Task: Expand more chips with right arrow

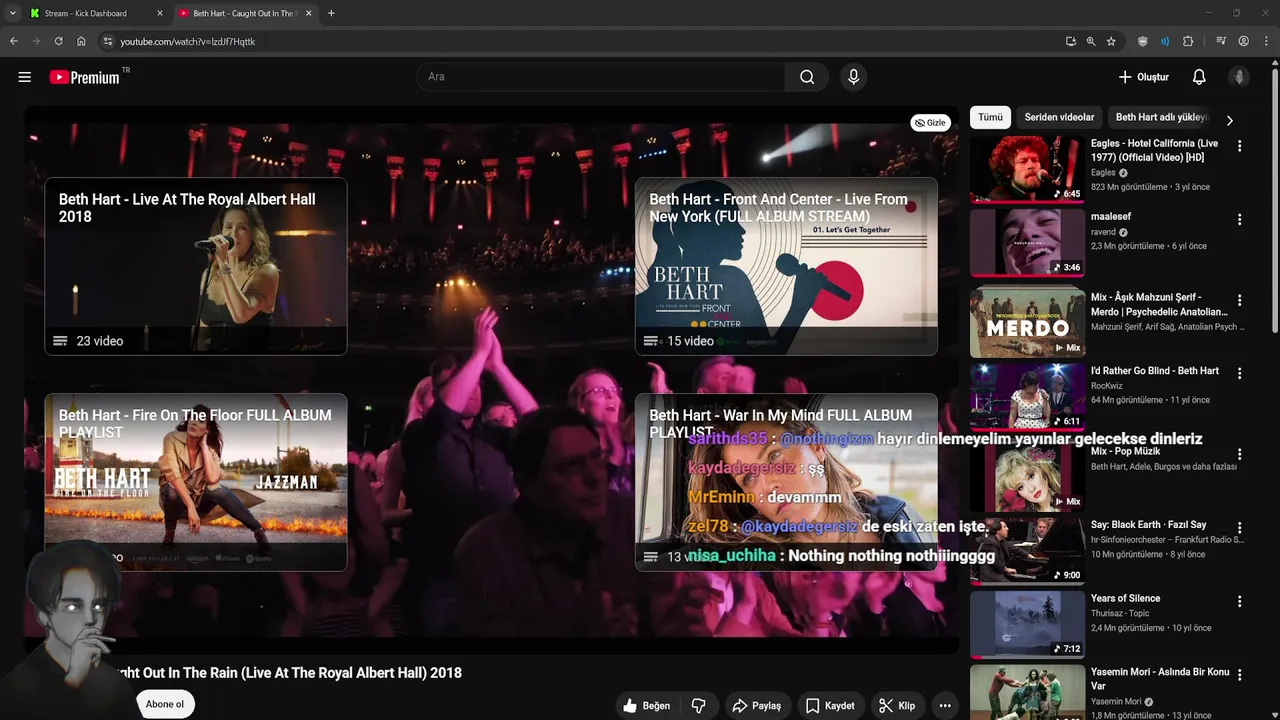Action: [x=1229, y=120]
